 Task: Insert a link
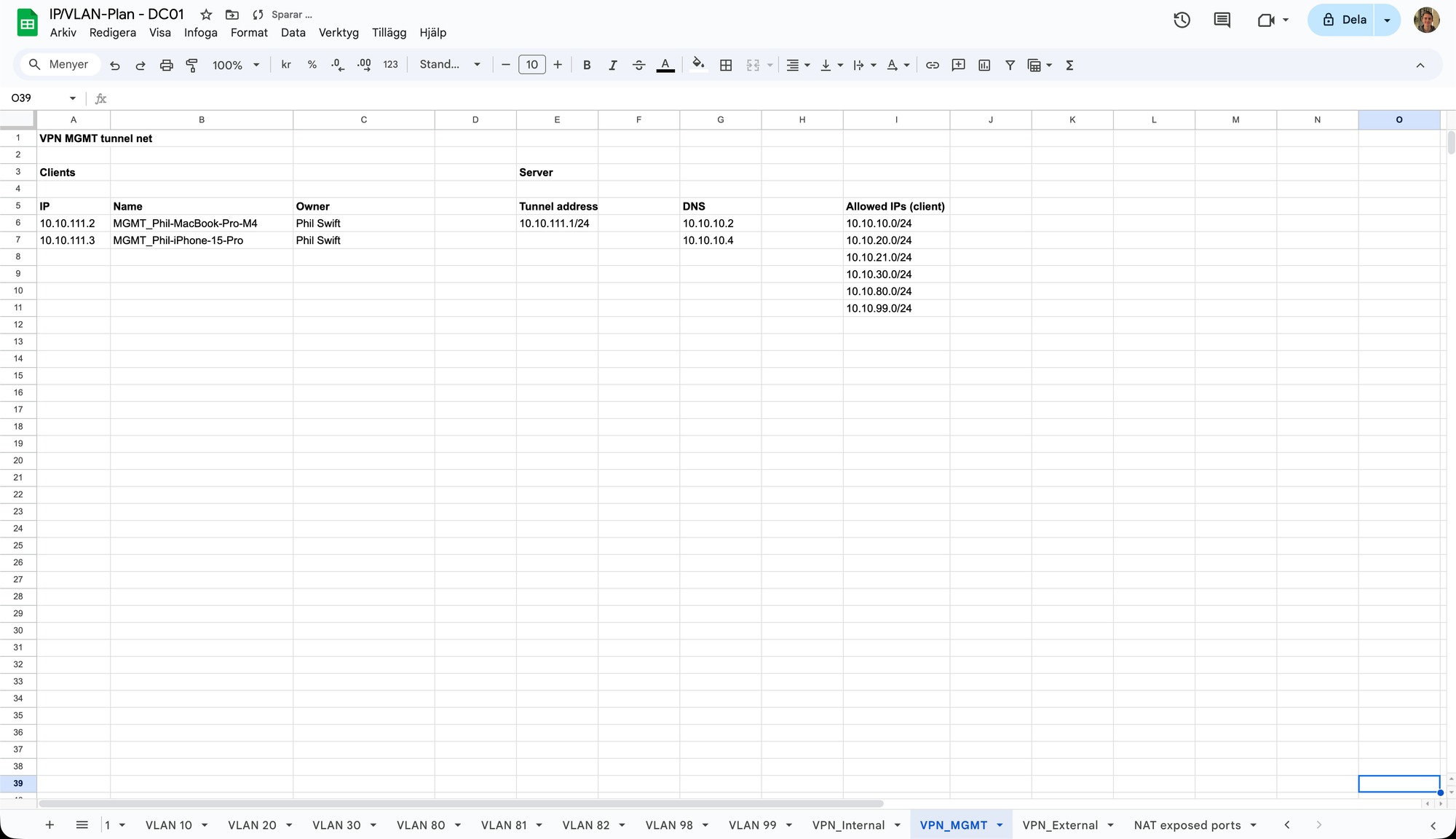[x=933, y=65]
